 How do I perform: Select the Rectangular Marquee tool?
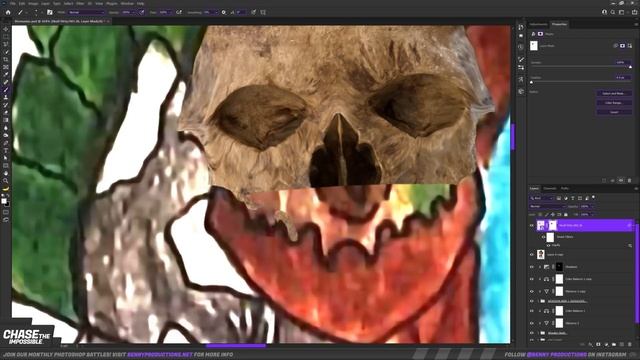[6, 36]
